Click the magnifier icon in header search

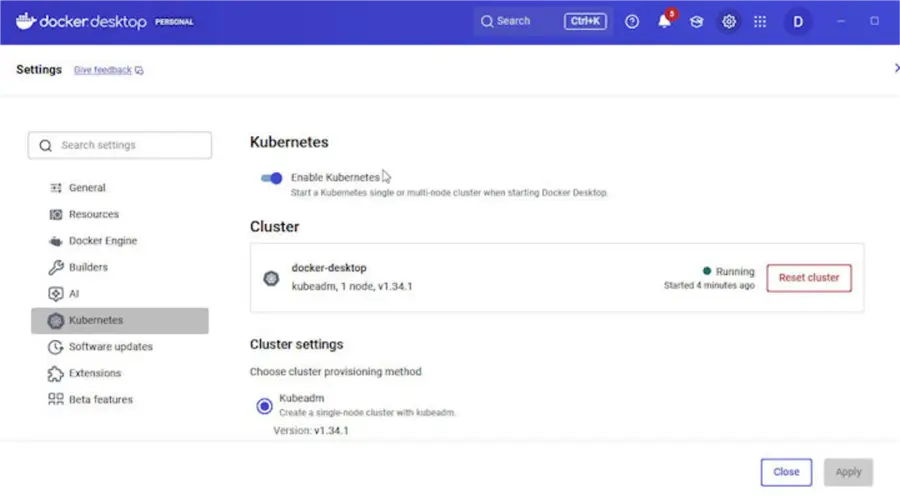pyautogui.click(x=487, y=21)
